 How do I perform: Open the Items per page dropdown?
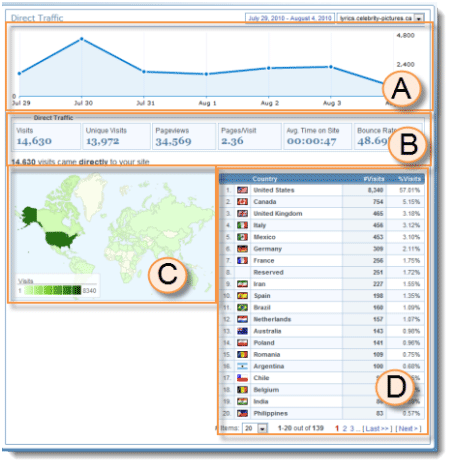click(255, 428)
